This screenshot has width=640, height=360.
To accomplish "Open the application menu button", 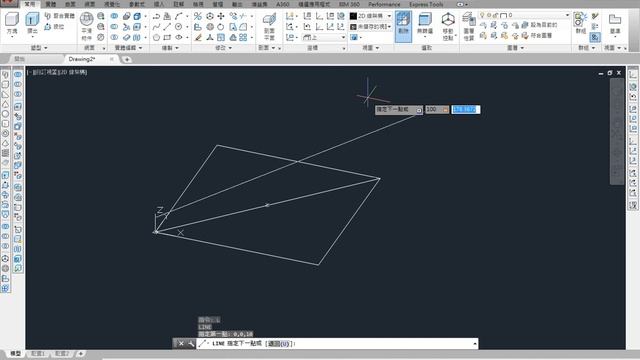I will pyautogui.click(x=8, y=4).
